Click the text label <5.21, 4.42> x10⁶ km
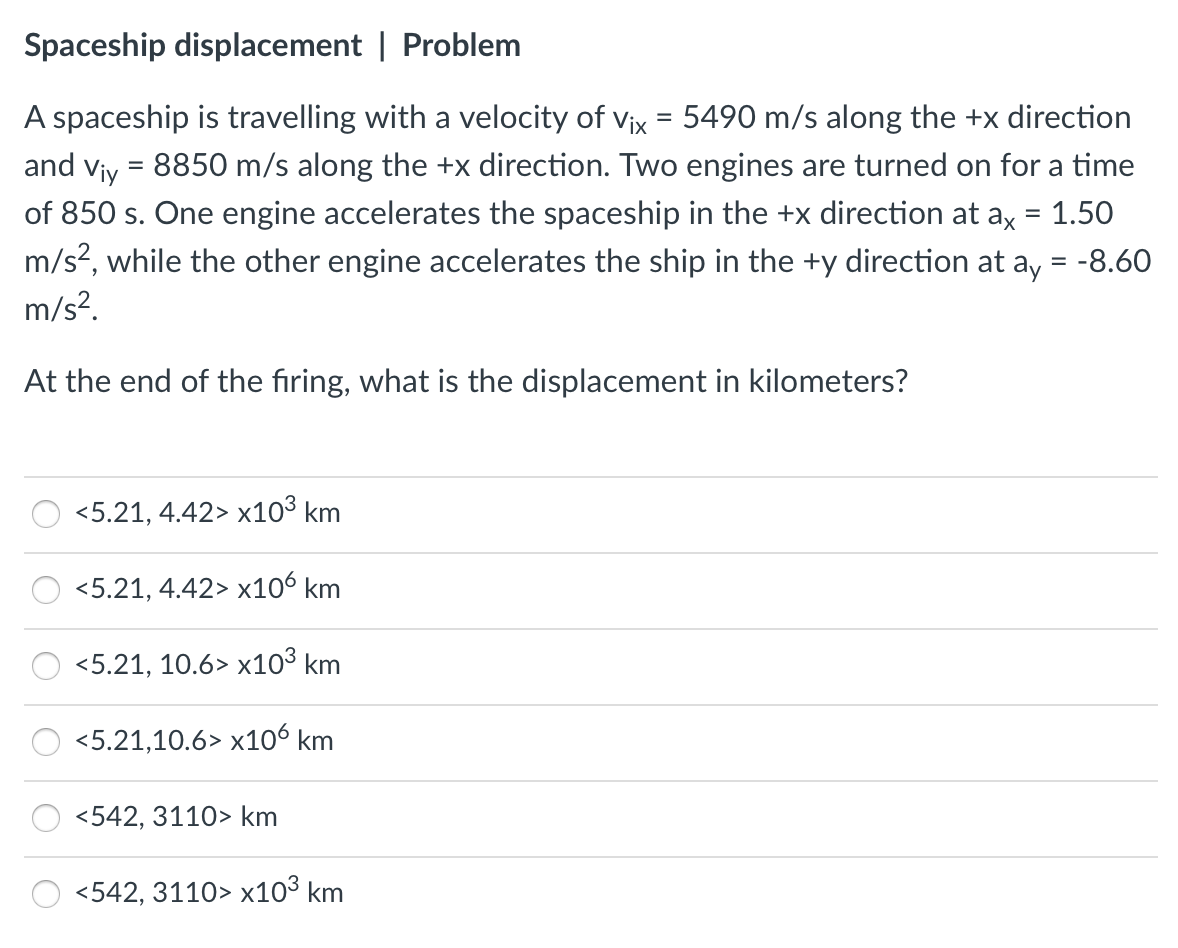 (x=206, y=589)
